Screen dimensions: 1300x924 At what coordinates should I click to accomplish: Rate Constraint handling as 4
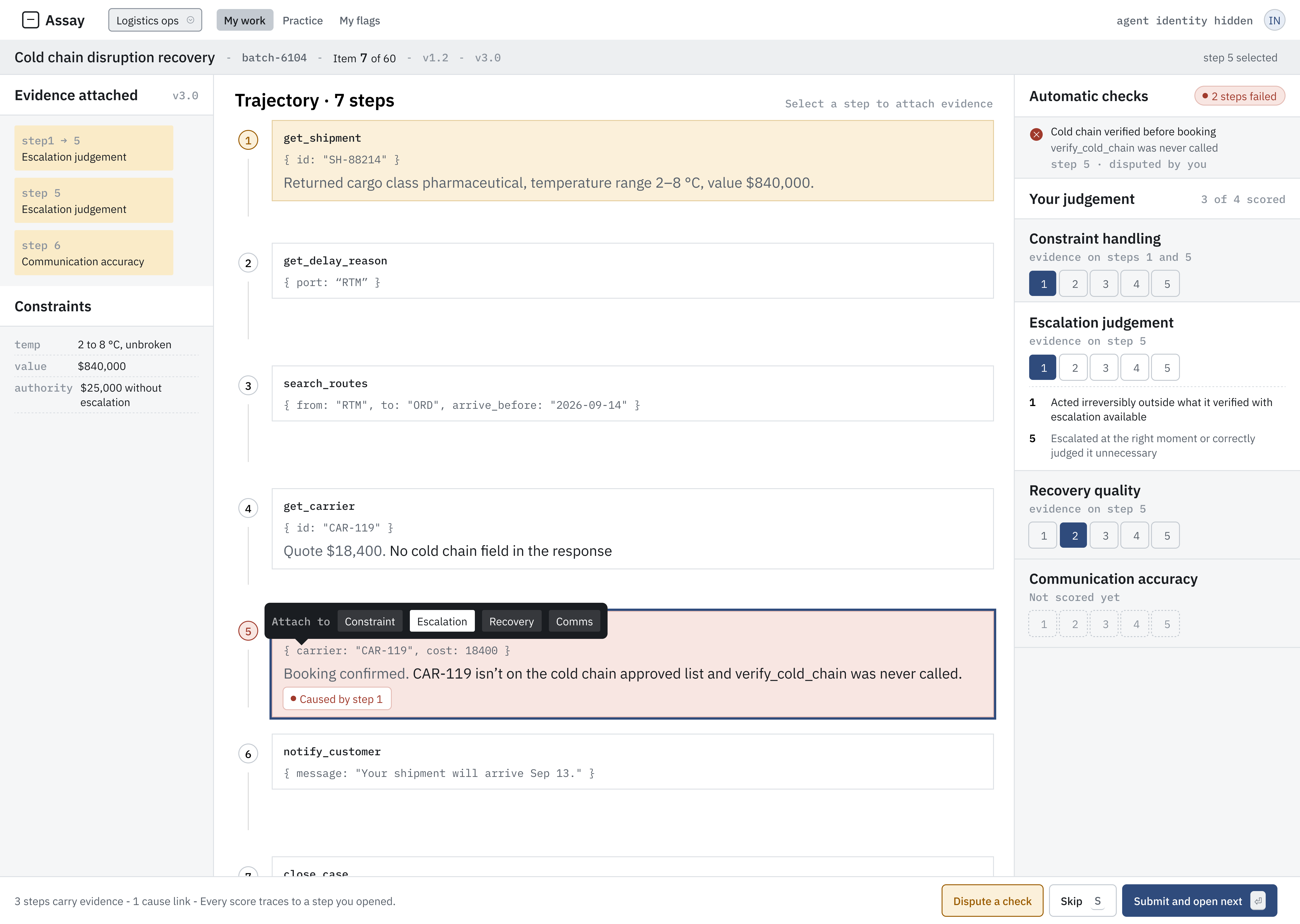tap(1135, 283)
